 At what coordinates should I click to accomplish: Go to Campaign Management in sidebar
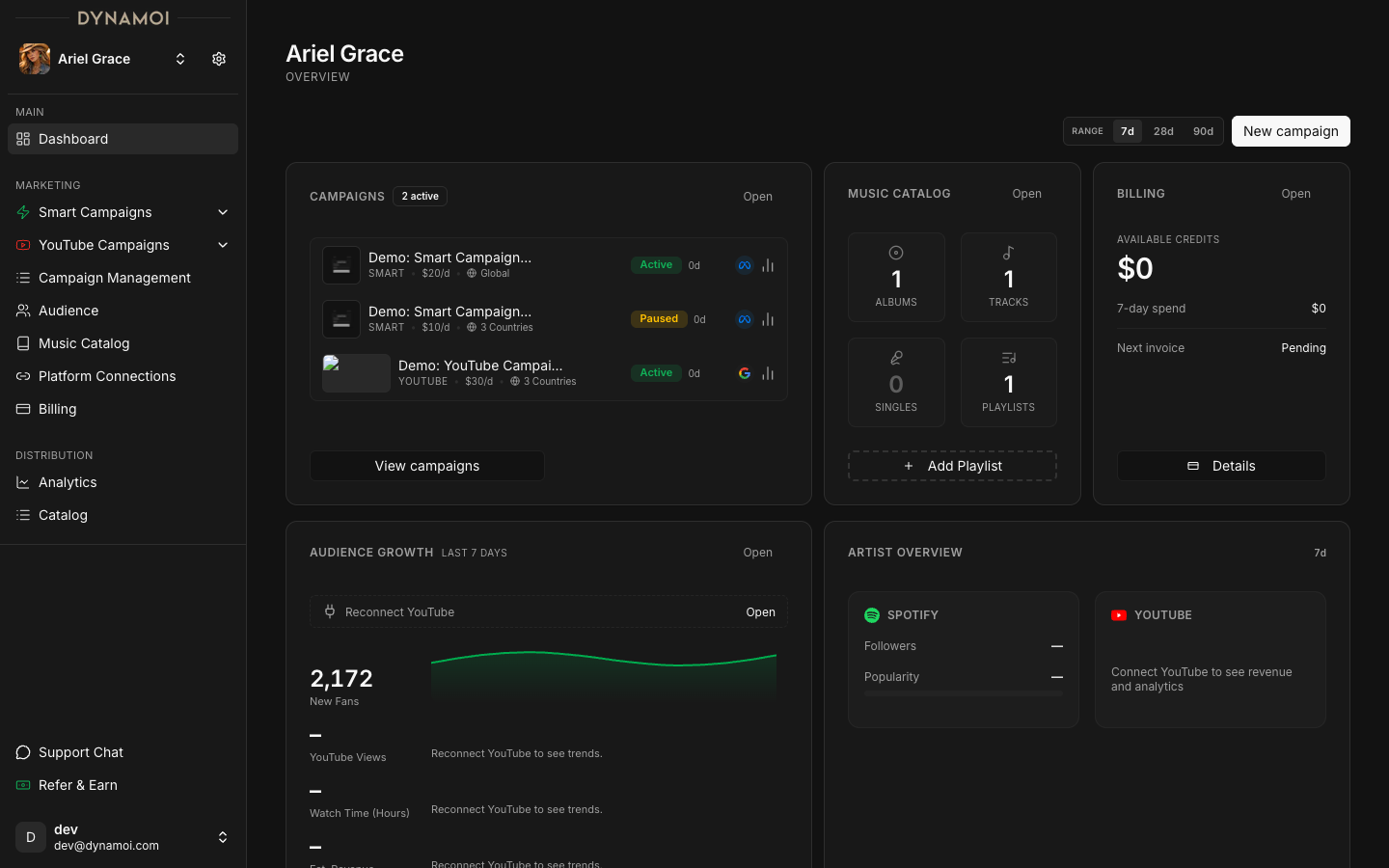point(114,278)
